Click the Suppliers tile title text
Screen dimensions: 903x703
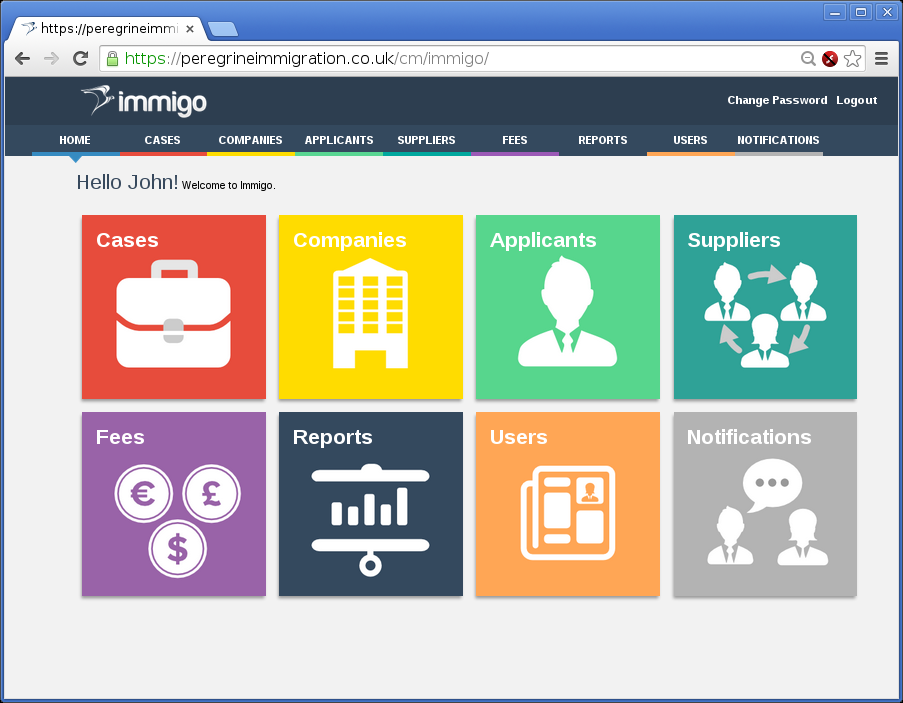tap(734, 240)
